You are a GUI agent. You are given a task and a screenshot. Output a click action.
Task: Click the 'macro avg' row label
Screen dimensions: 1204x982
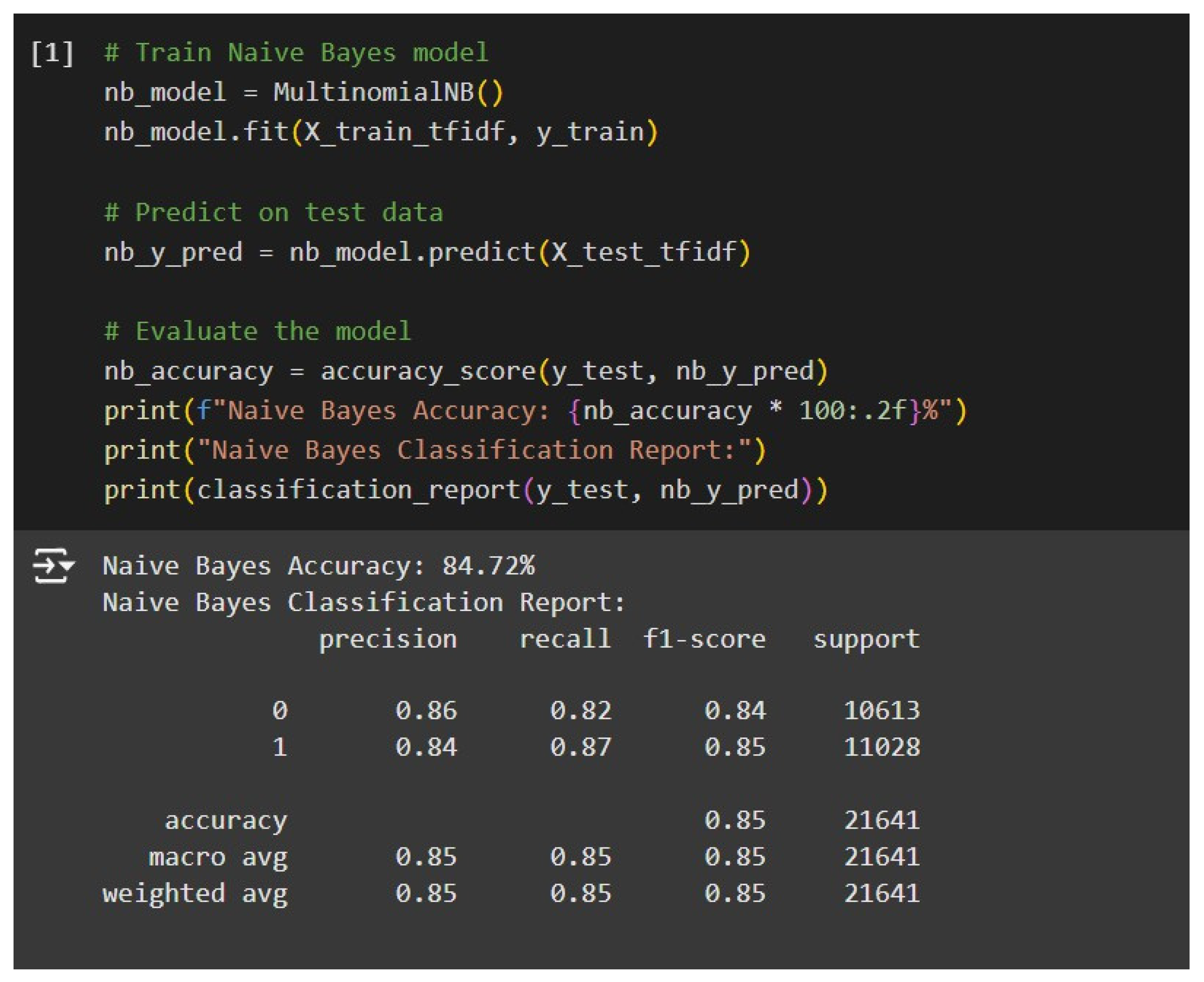[218, 857]
